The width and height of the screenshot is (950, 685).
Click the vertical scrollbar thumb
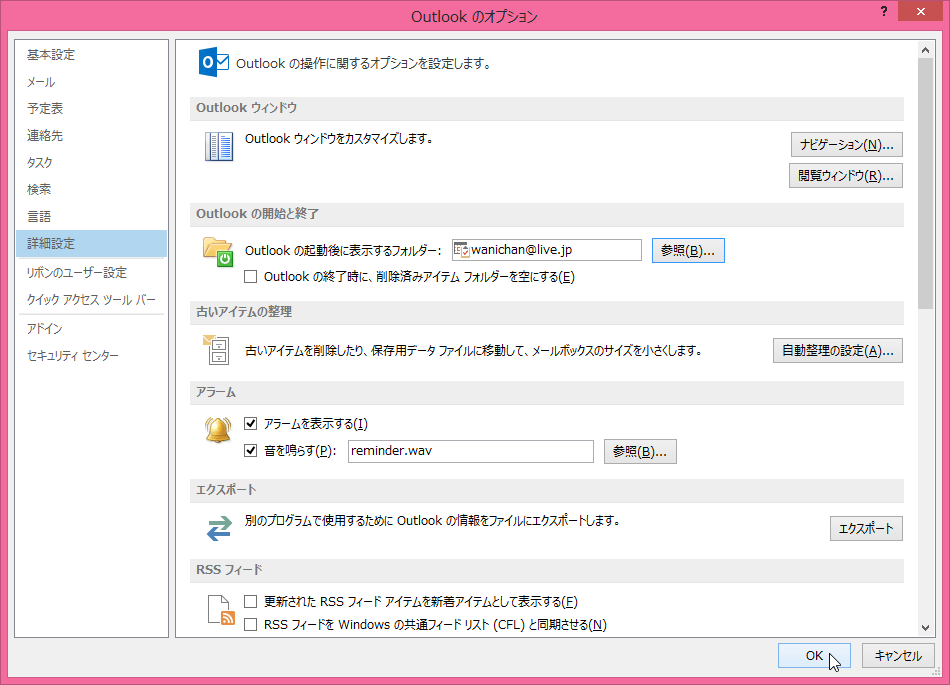pos(925,184)
